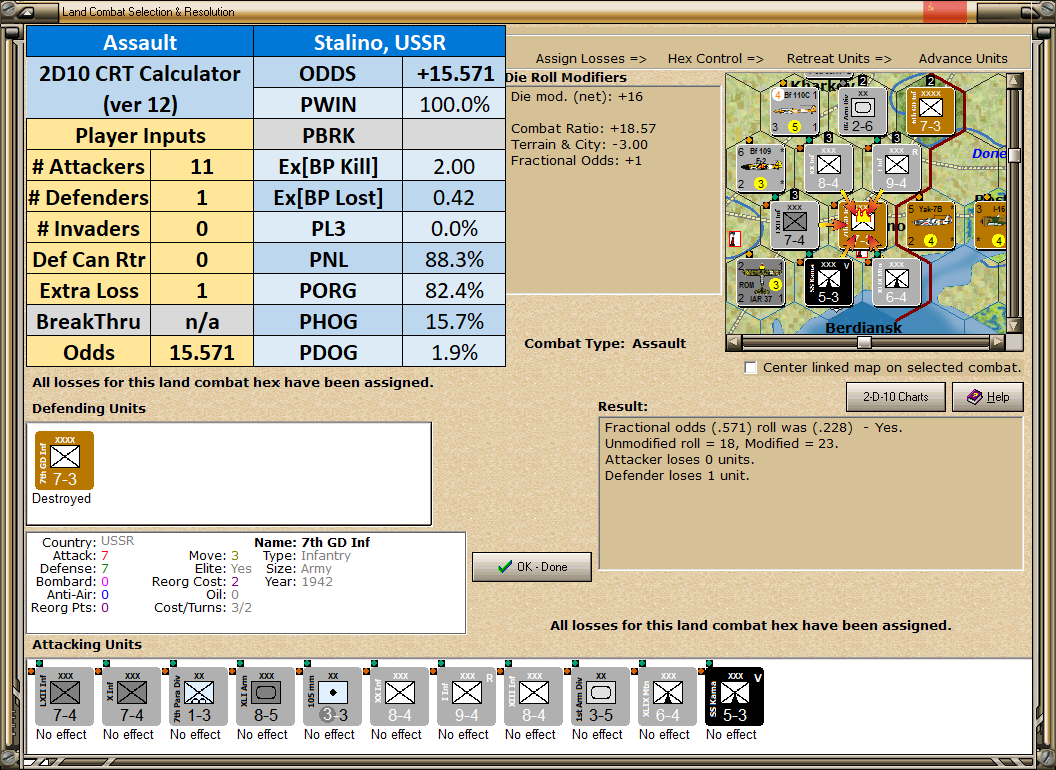The image size is (1056, 770).
Task: Open Assign Losses step
Action: tap(591, 59)
